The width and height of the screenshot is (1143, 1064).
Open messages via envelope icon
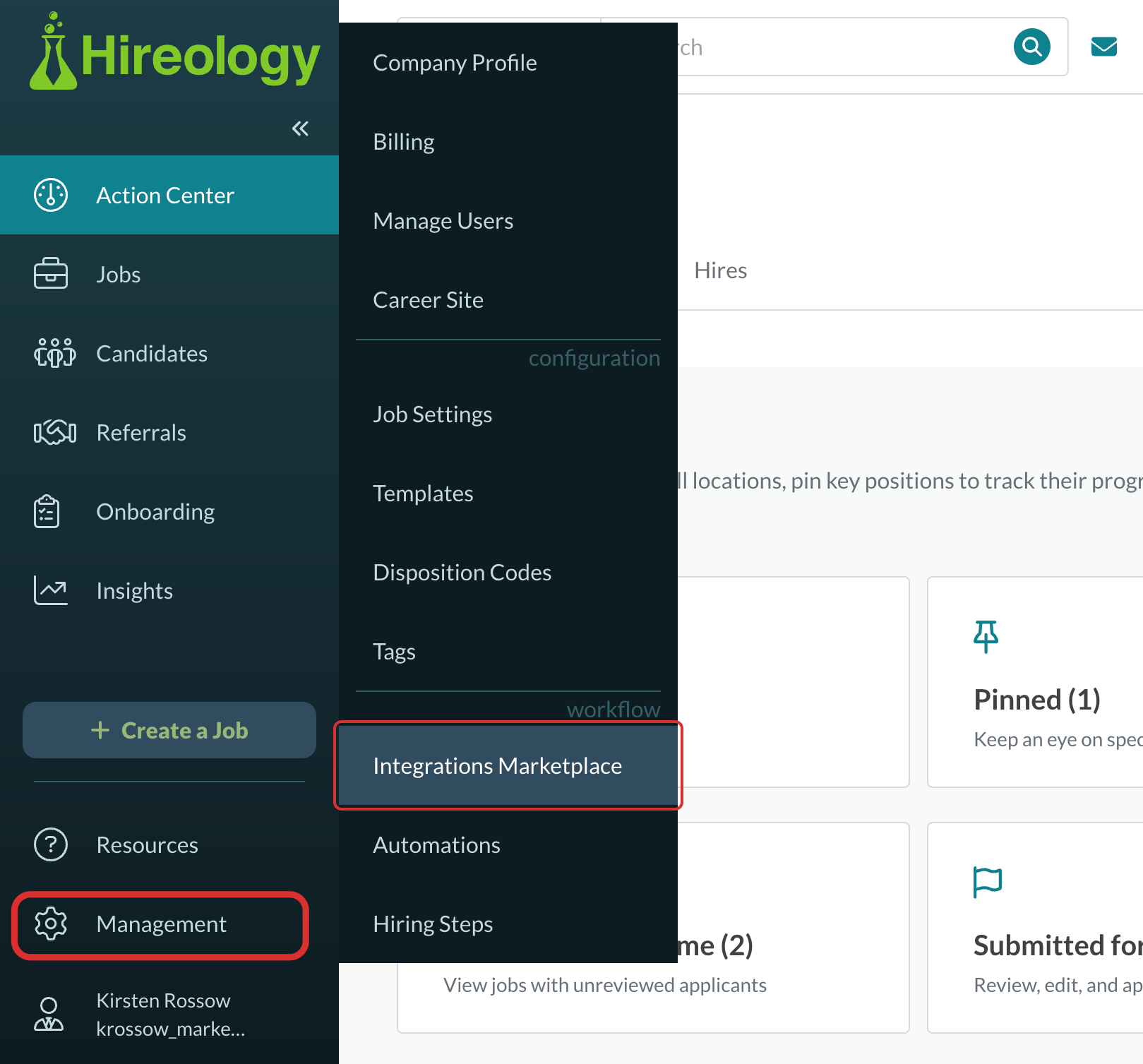(1103, 47)
